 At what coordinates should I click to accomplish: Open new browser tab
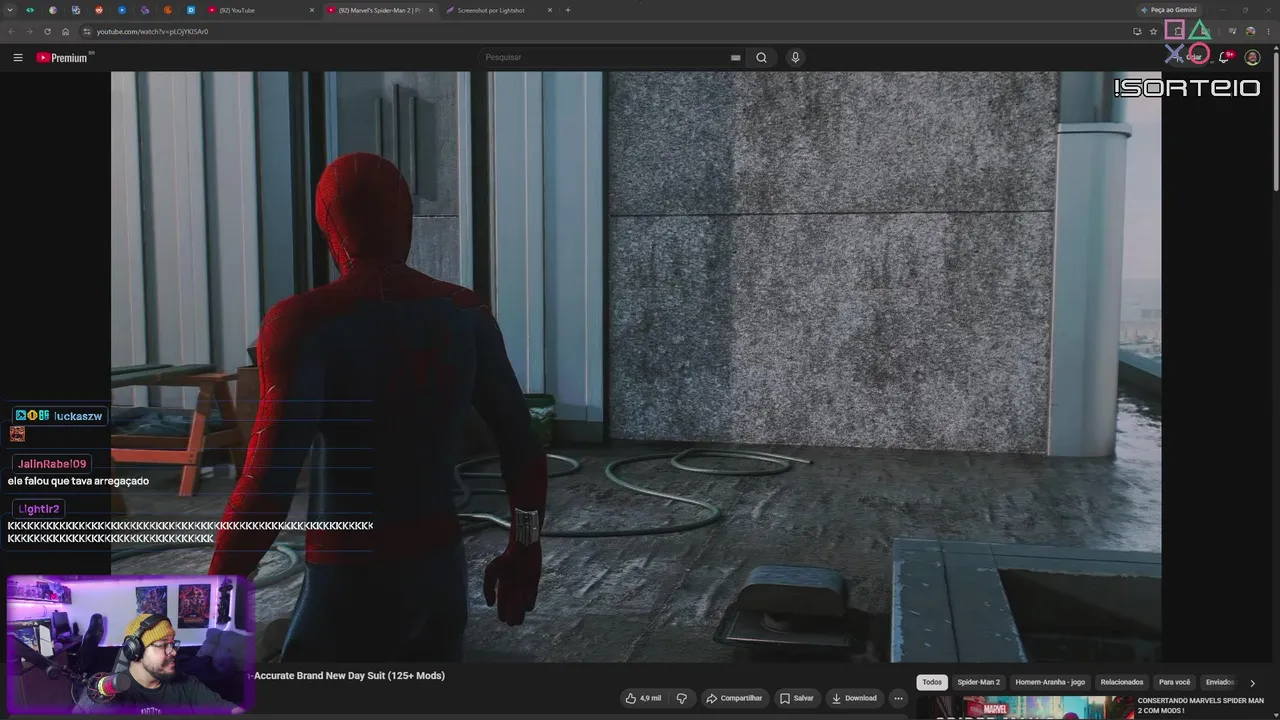568,10
